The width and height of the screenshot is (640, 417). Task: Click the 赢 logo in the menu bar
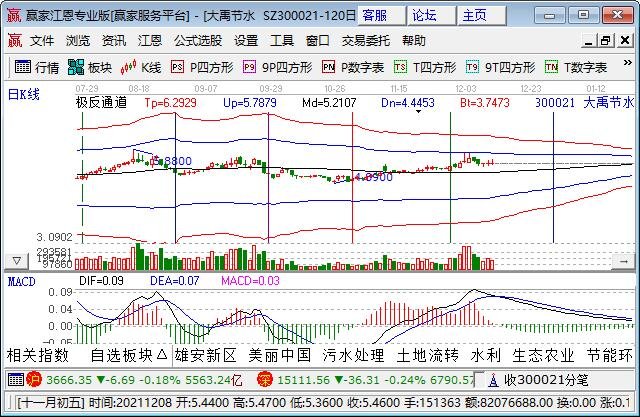coord(15,40)
